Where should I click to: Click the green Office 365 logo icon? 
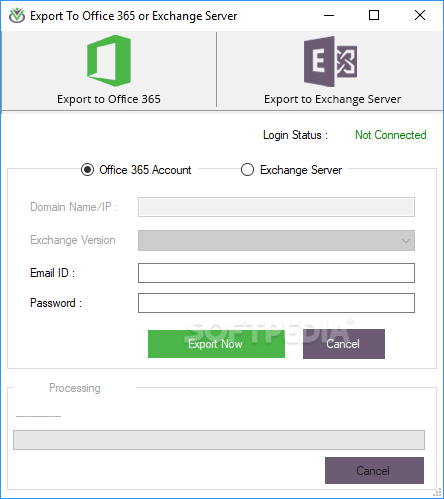[x=109, y=61]
